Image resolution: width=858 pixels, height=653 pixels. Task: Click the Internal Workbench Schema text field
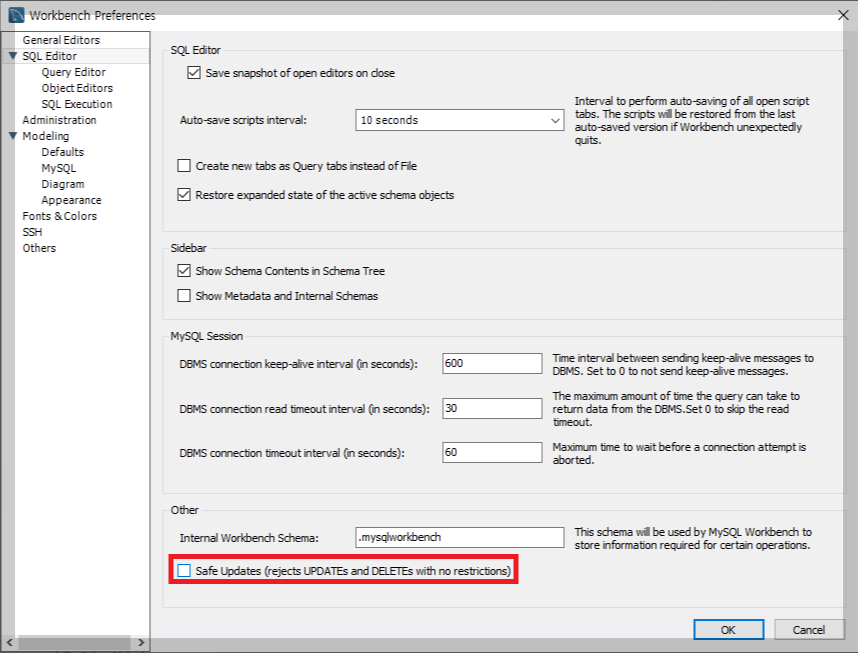459,538
